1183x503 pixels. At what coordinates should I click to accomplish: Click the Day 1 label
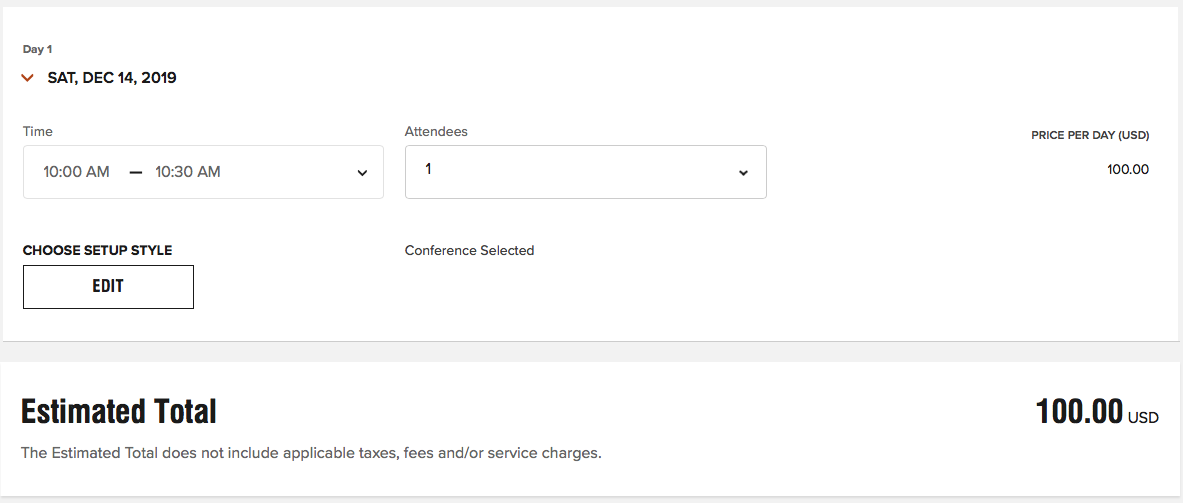tap(38, 50)
